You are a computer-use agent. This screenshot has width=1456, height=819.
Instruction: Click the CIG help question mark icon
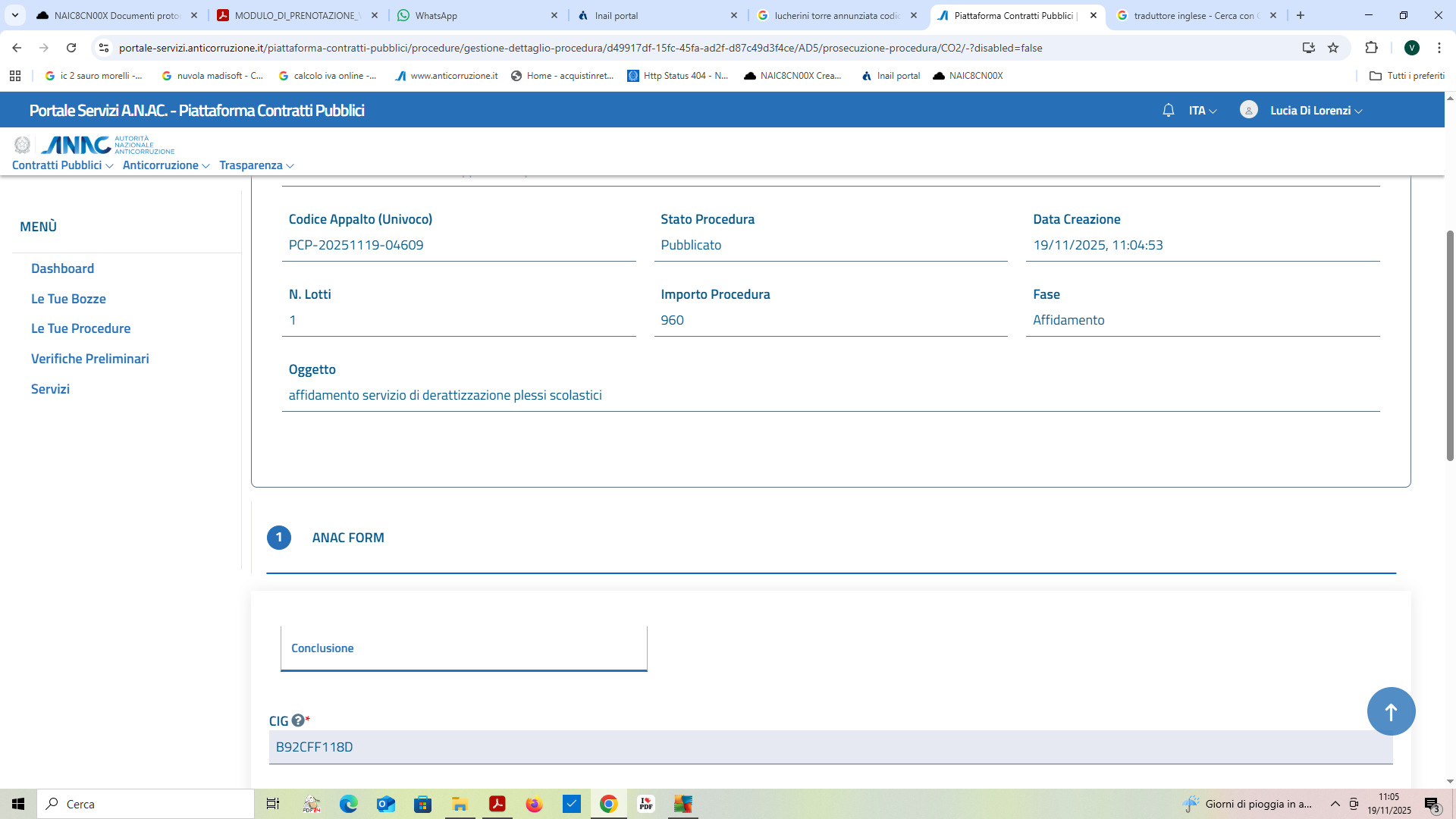[298, 720]
